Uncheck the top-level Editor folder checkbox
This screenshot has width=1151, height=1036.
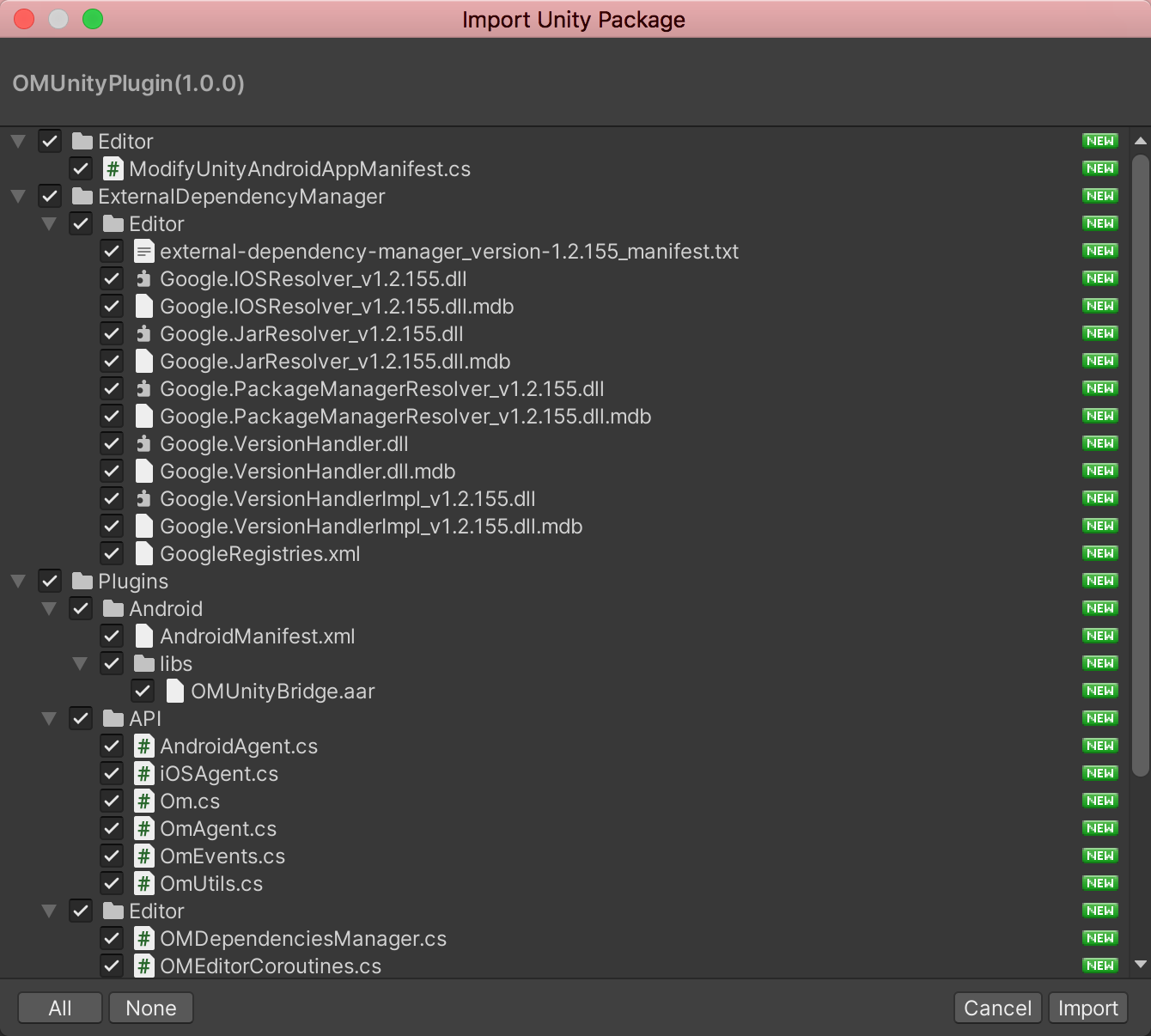click(x=50, y=142)
